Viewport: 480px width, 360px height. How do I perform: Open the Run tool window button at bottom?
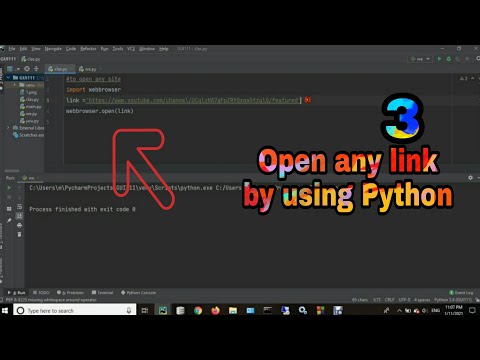point(17,293)
